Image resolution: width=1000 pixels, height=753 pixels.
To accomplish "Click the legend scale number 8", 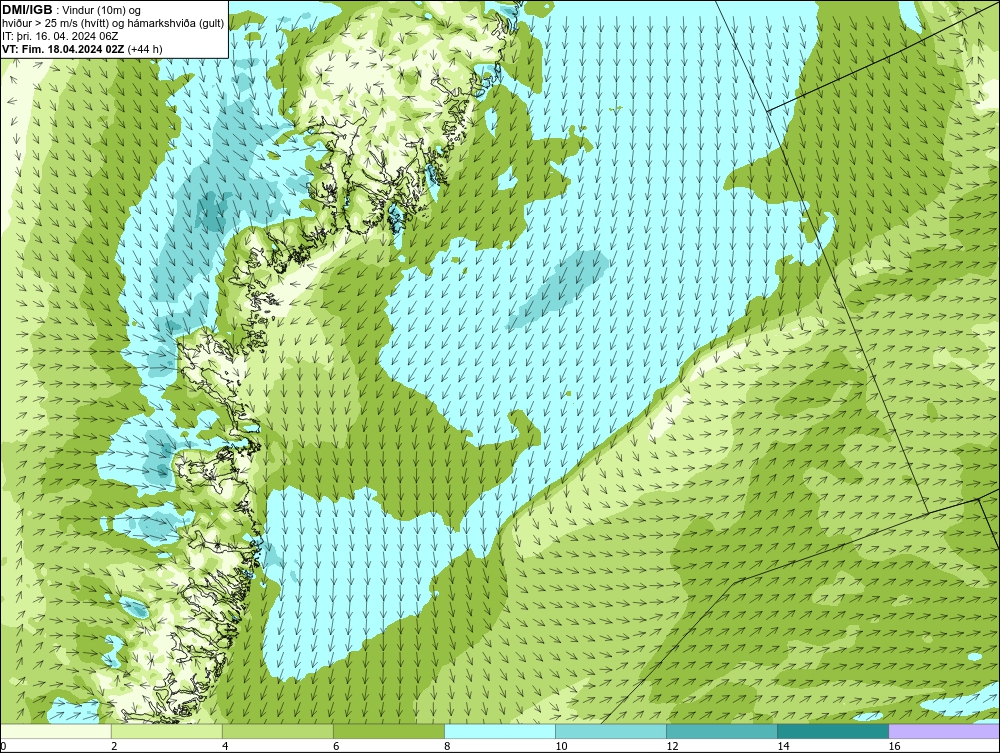I will pyautogui.click(x=447, y=746).
